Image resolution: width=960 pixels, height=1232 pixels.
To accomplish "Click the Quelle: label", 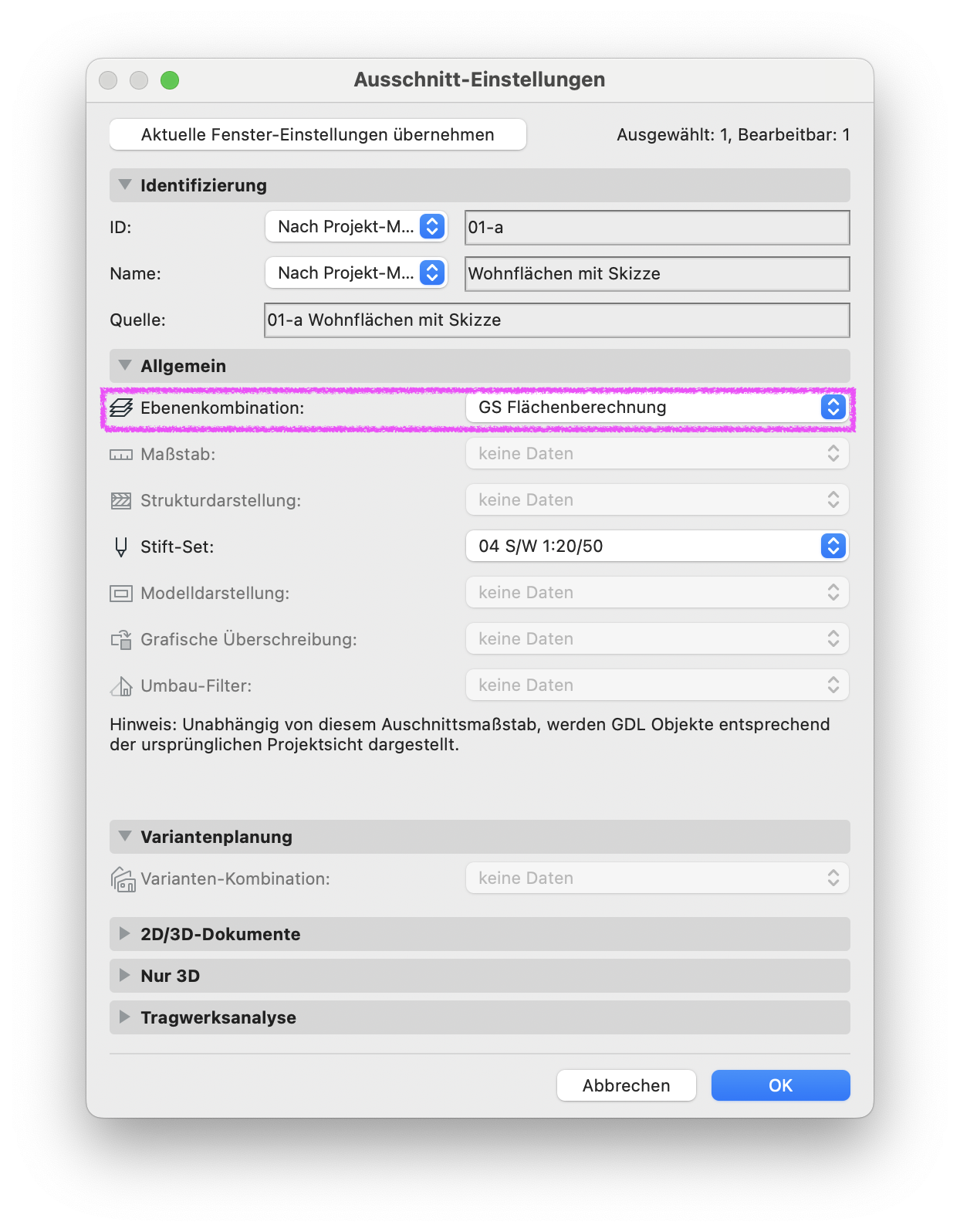I will coord(137,320).
